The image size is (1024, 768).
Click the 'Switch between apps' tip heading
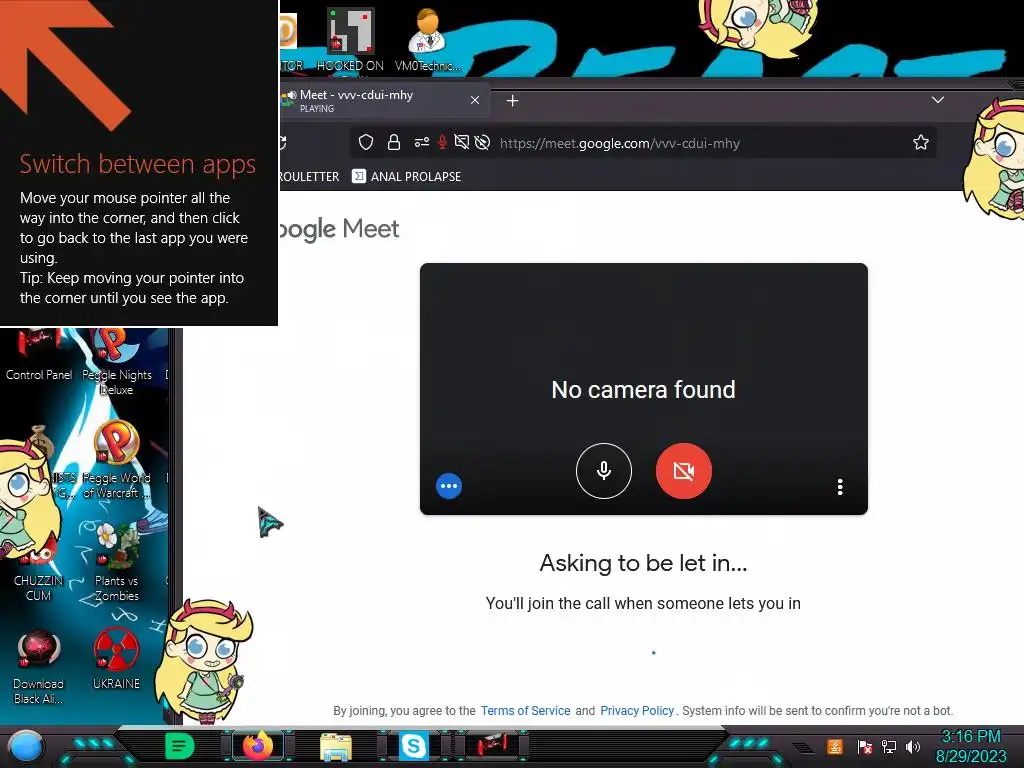click(138, 164)
